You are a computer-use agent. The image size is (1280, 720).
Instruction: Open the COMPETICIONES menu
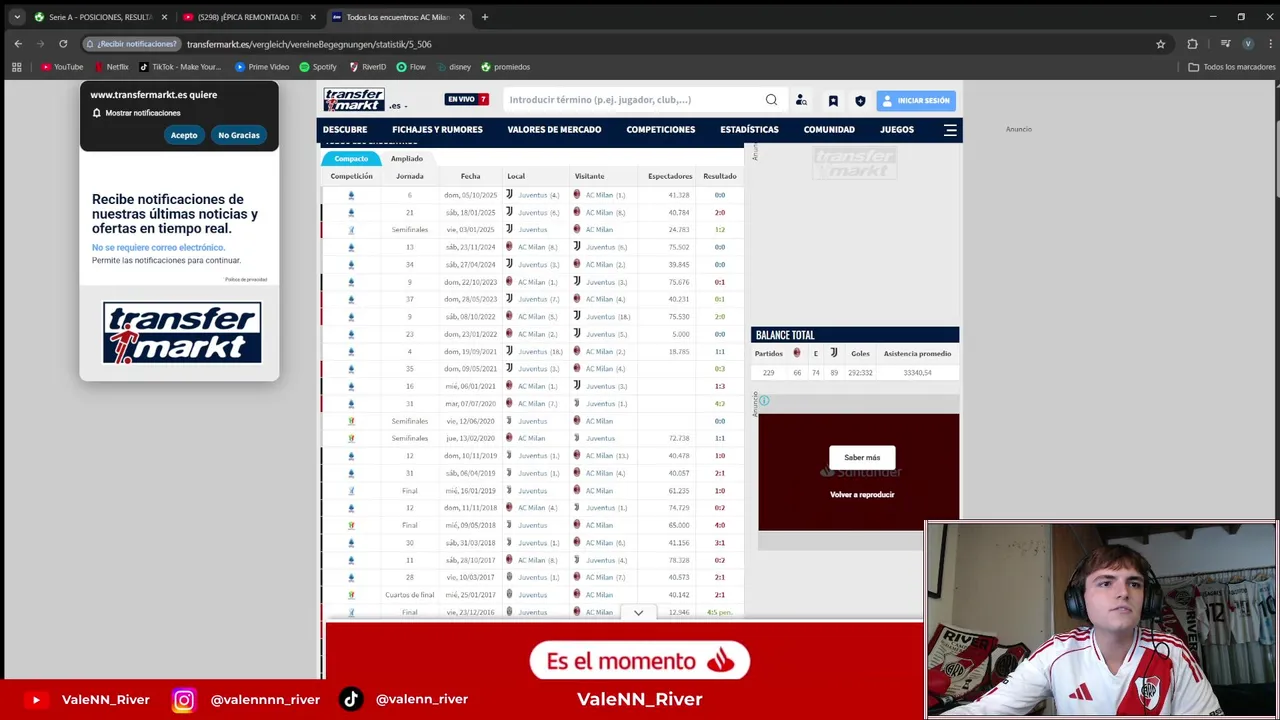coord(660,130)
